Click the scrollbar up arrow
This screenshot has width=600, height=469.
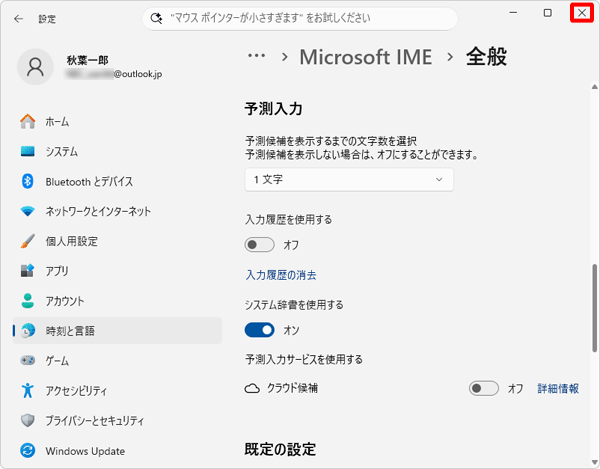[x=594, y=87]
